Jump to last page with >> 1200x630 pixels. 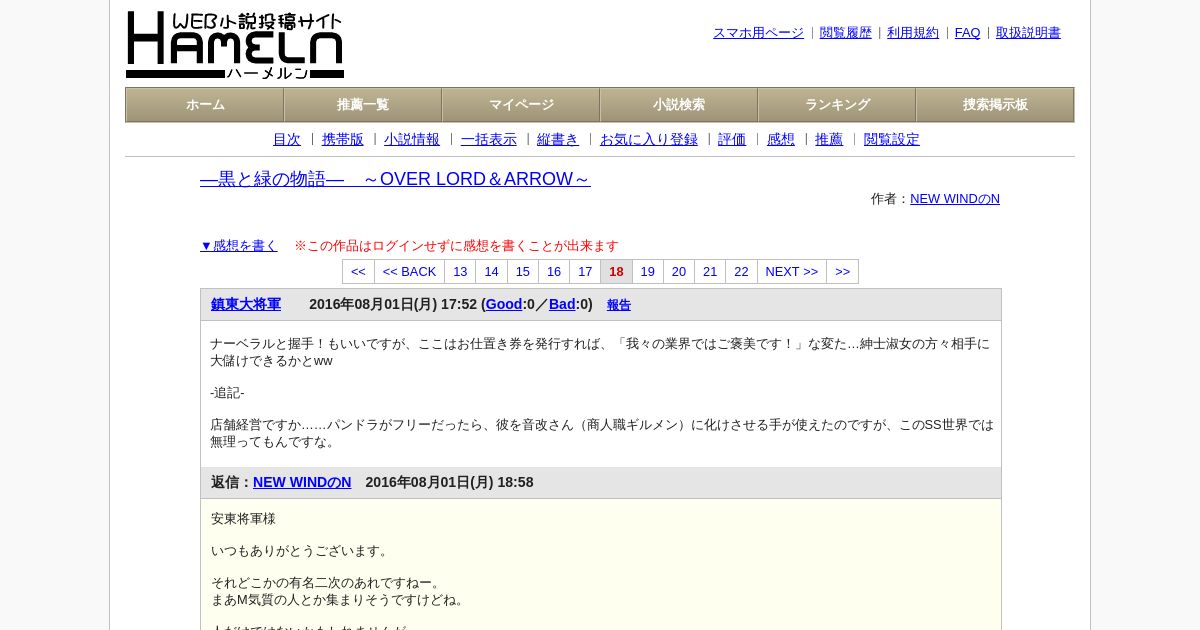click(842, 272)
